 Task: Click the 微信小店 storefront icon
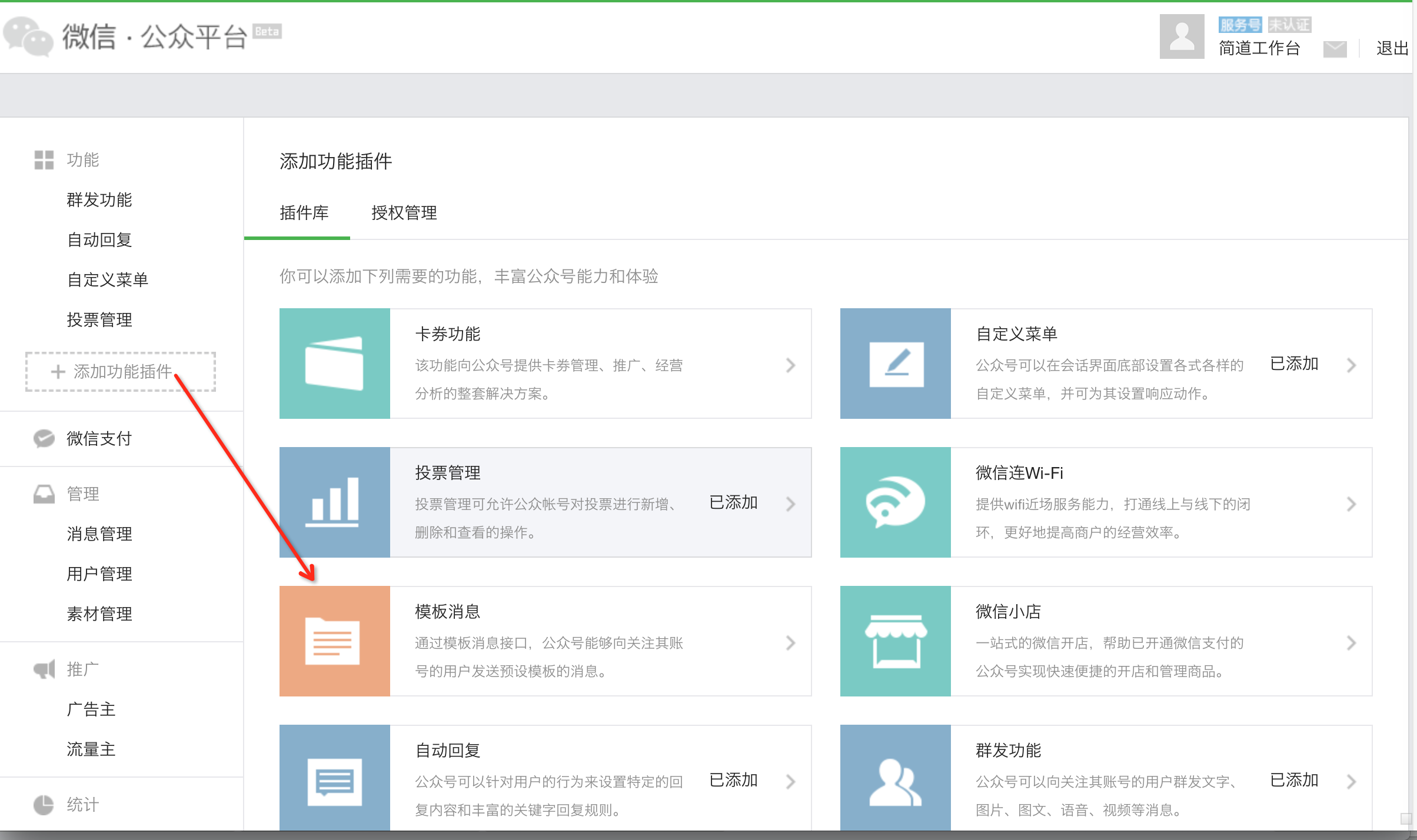coord(896,641)
